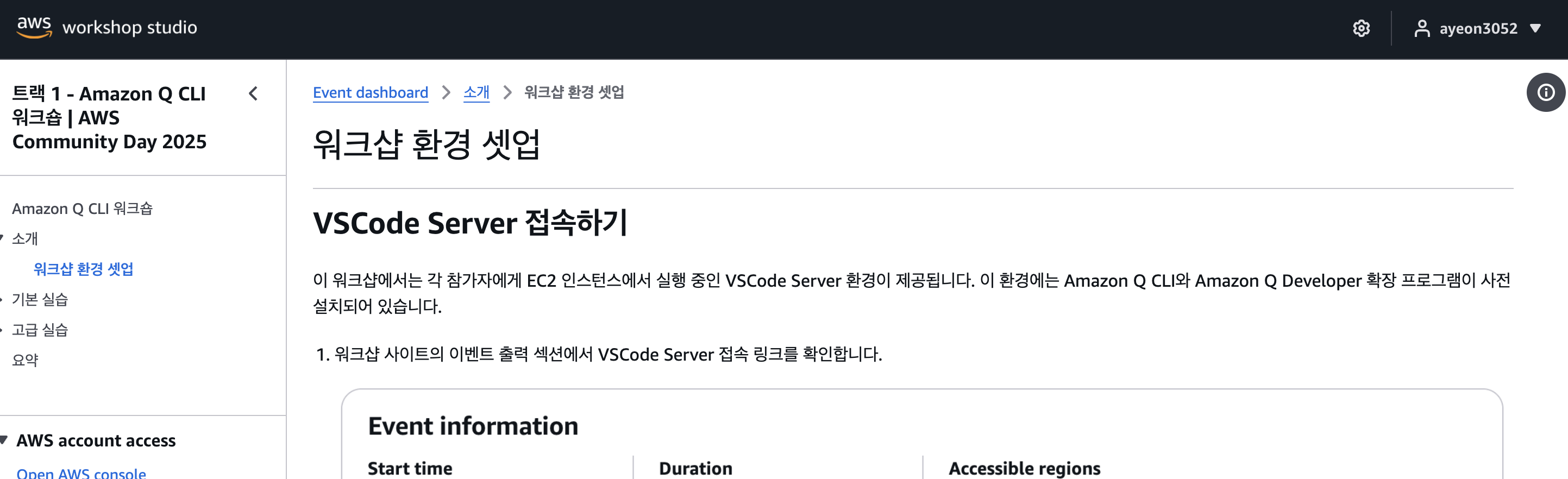Open the settings gear icon
This screenshot has width=1568, height=479.
(1361, 28)
